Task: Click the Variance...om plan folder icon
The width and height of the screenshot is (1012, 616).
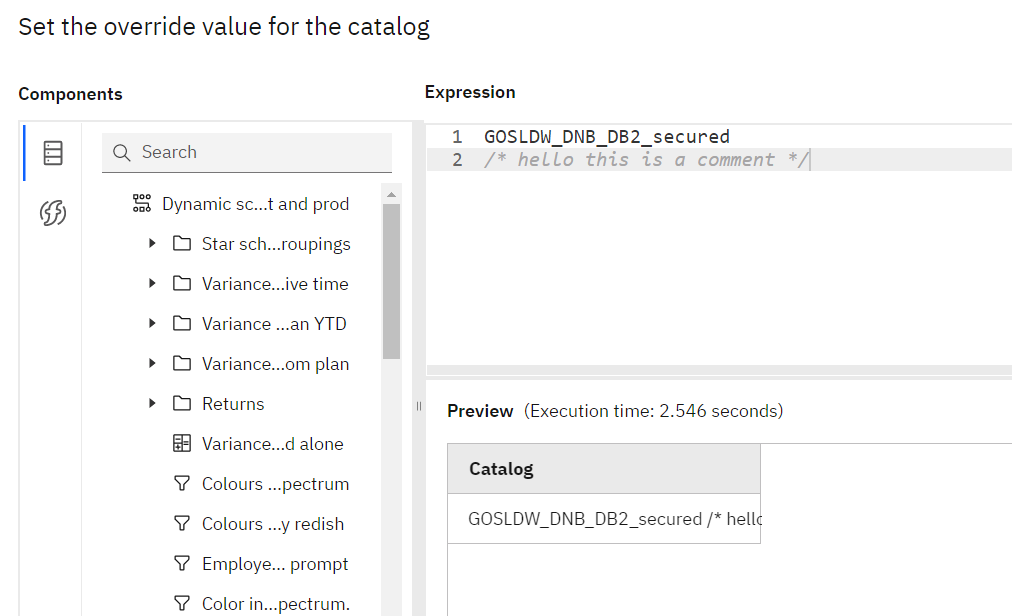Action: click(182, 364)
